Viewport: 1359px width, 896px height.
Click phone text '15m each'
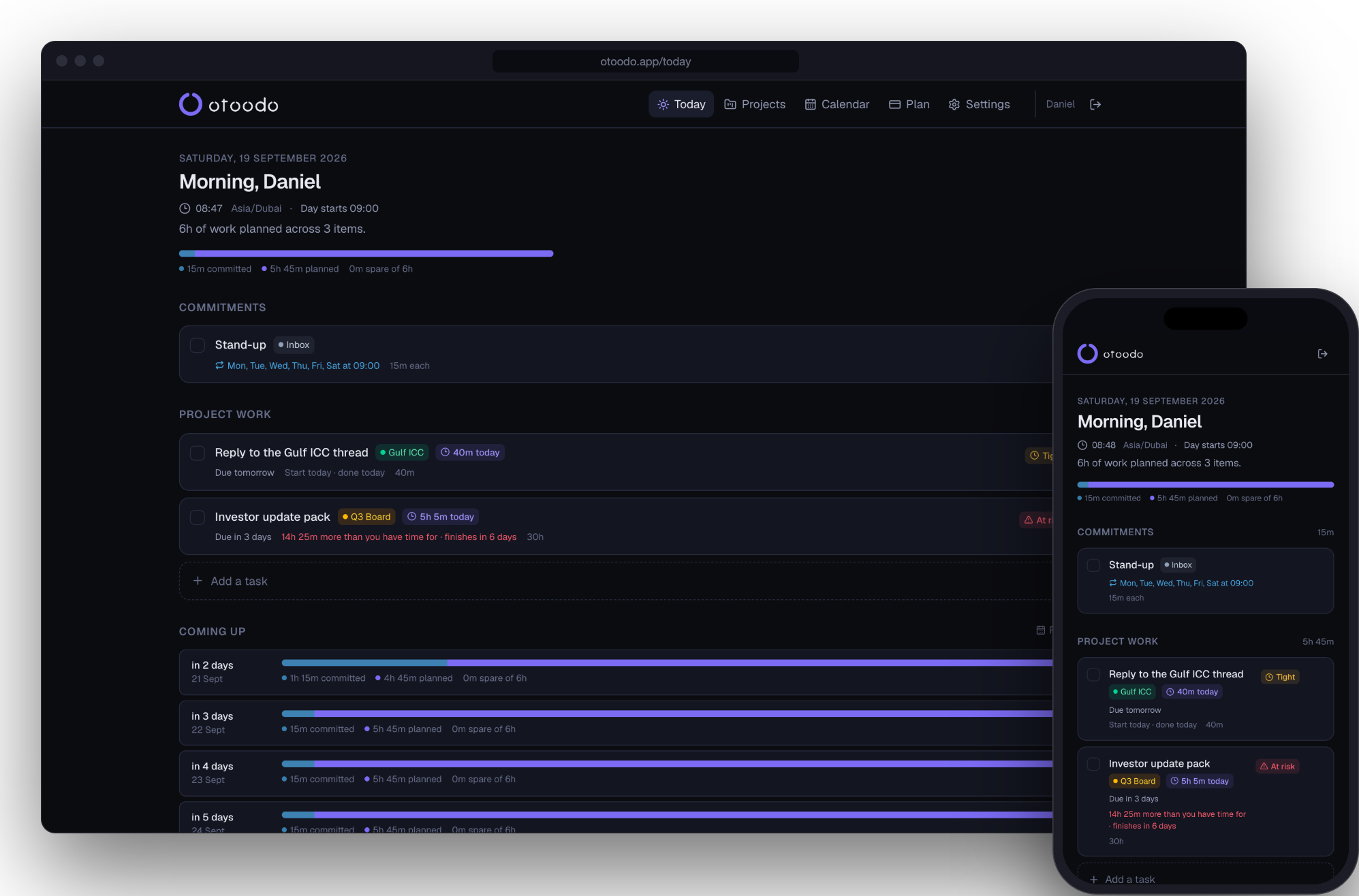1126,598
